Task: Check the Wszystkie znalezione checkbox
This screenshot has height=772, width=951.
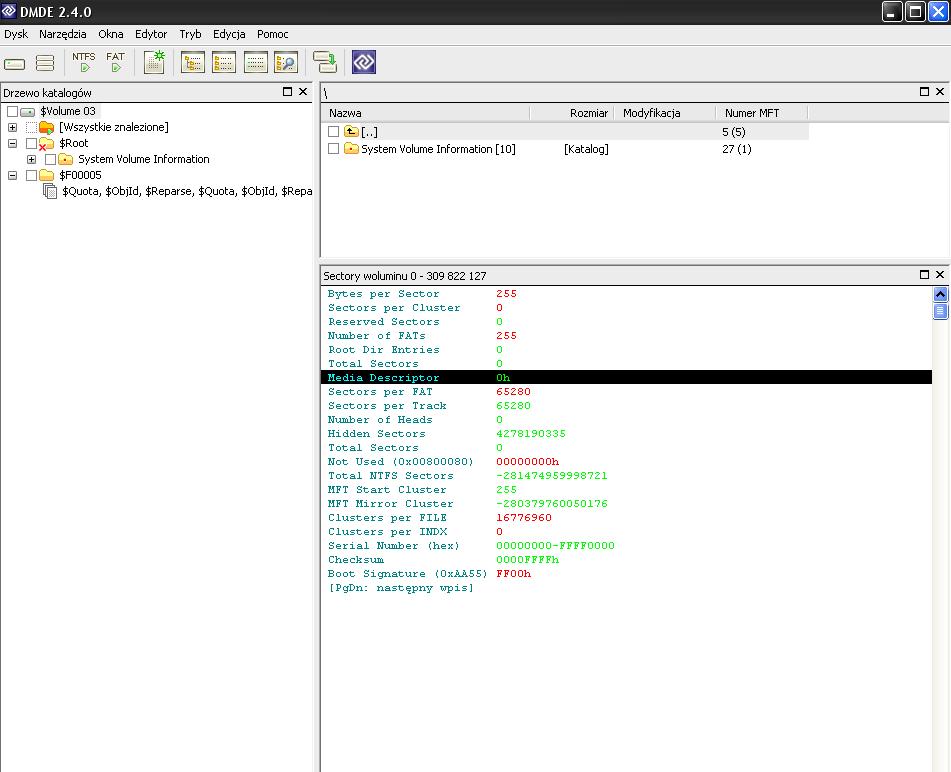Action: click(x=32, y=127)
